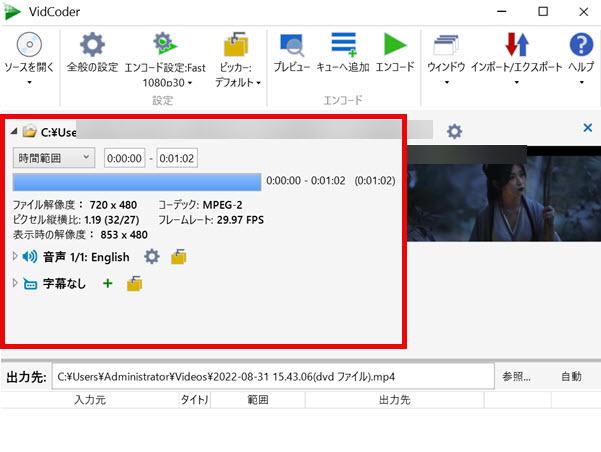Screen dimensions: 601x452
Task: Click the 自動 output button
Action: point(571,376)
